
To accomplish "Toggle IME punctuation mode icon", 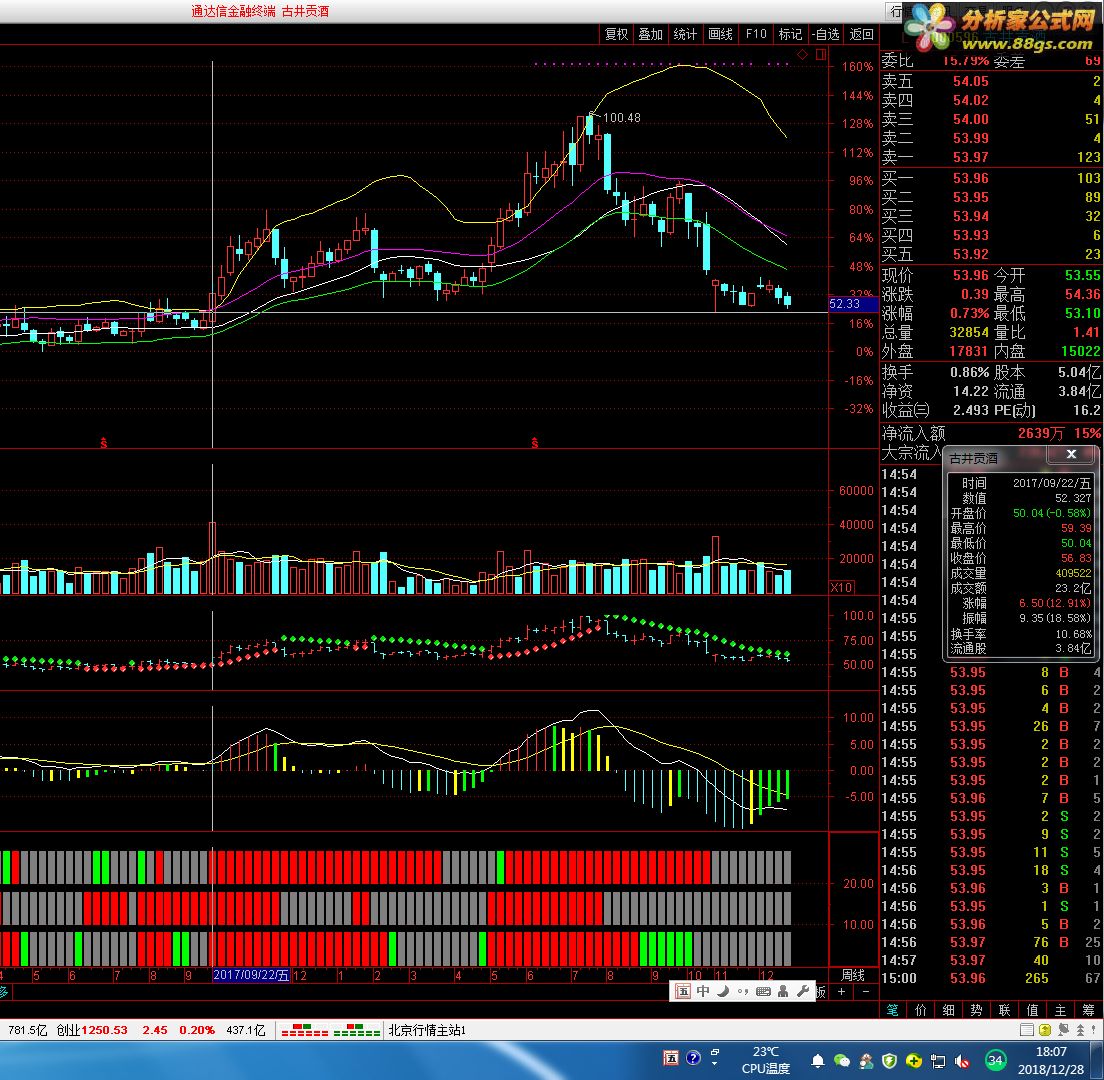I will (743, 991).
